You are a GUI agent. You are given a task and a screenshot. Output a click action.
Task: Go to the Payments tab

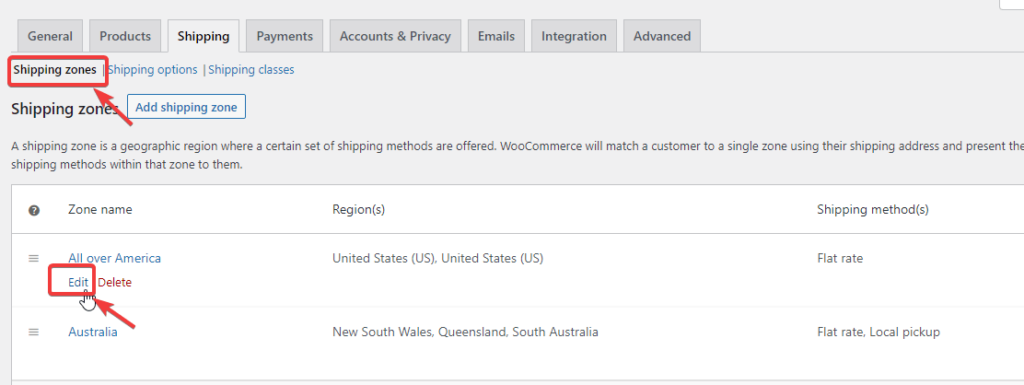tap(285, 36)
